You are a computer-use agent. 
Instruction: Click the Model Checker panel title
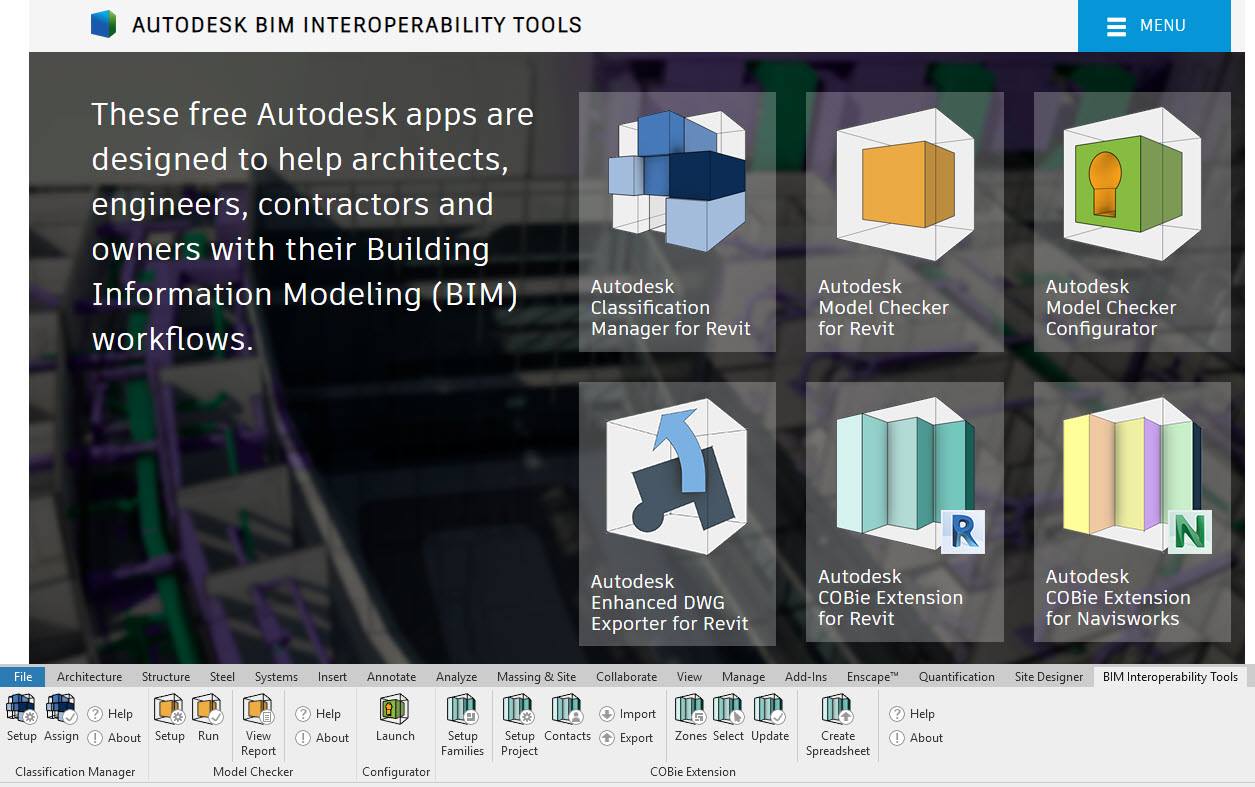(253, 772)
